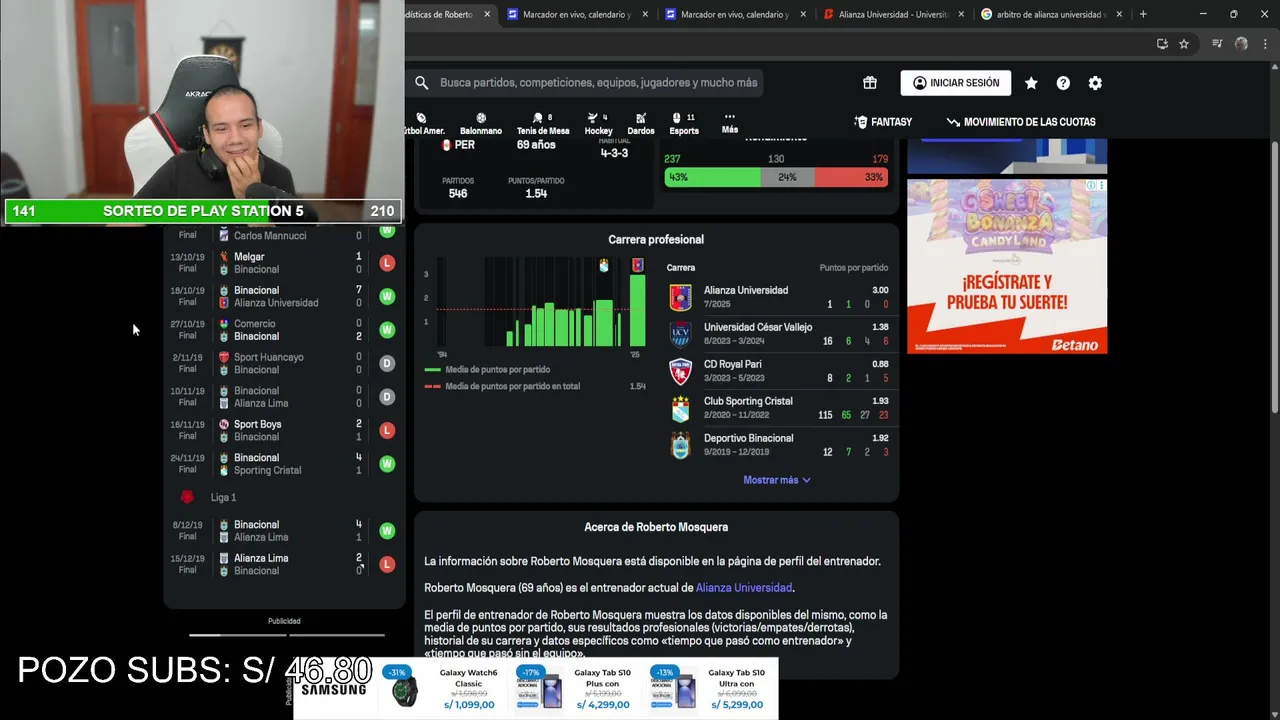Click L result badge for Melgar match

[387, 263]
